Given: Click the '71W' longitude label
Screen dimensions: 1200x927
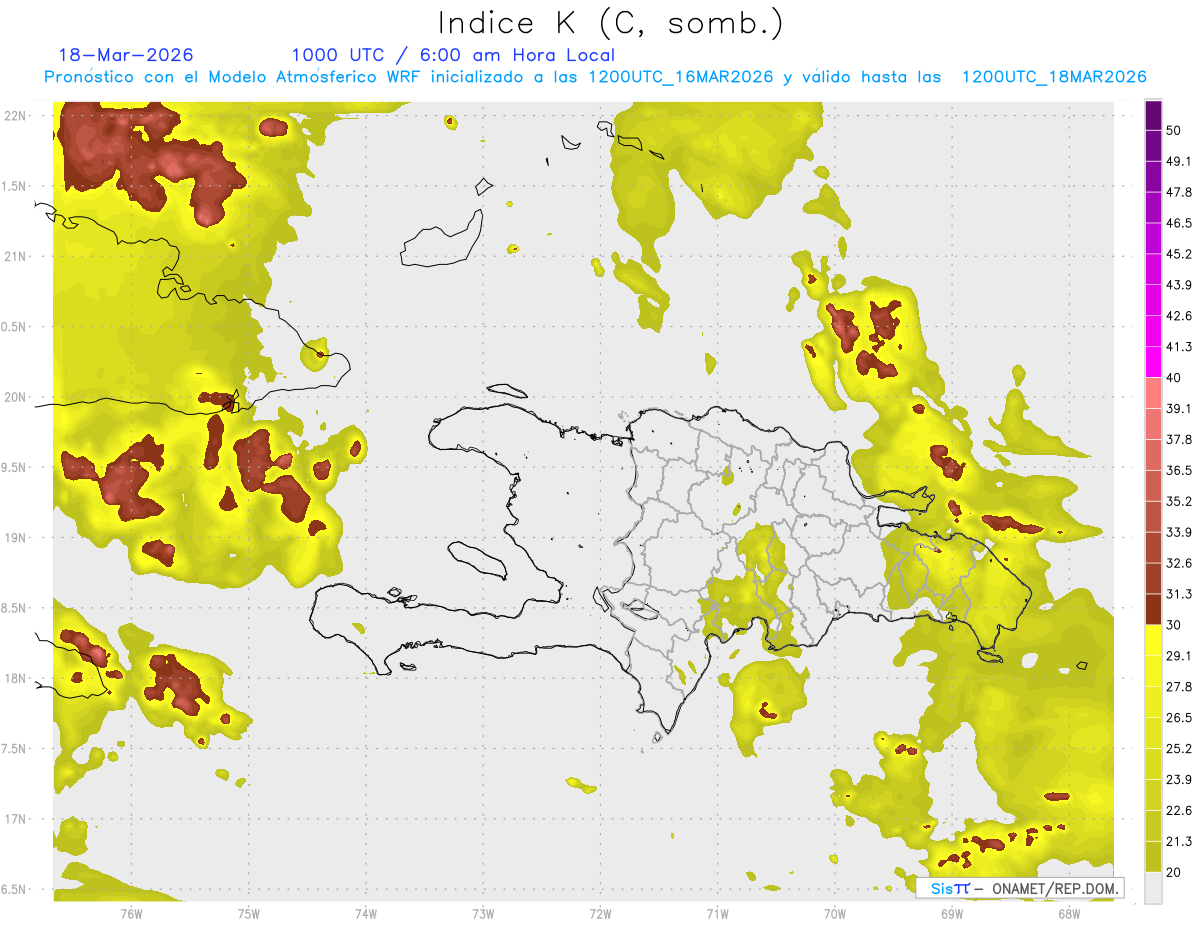Looking at the screenshot, I should pos(717,913).
